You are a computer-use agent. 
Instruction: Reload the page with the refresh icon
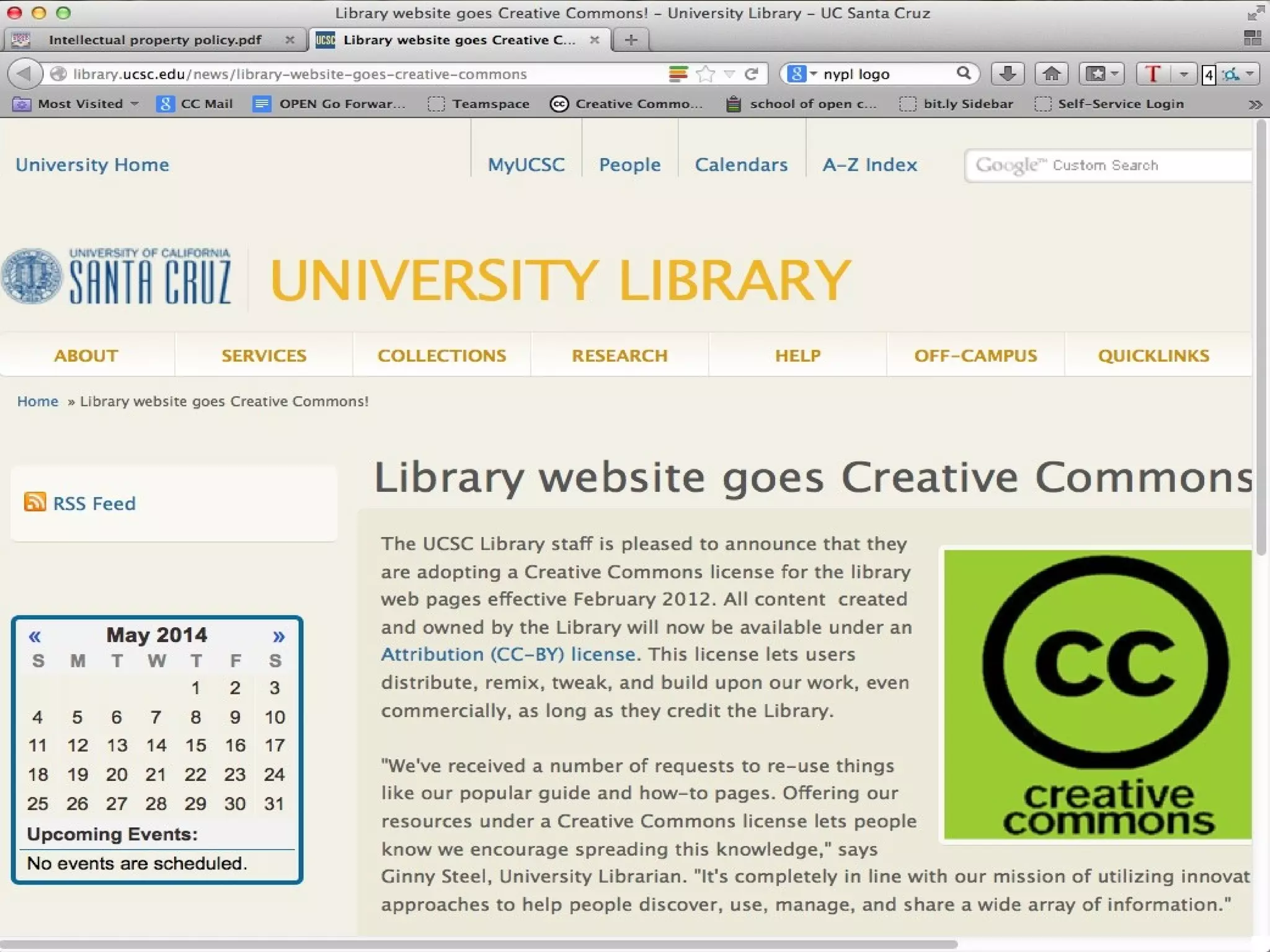pos(752,74)
